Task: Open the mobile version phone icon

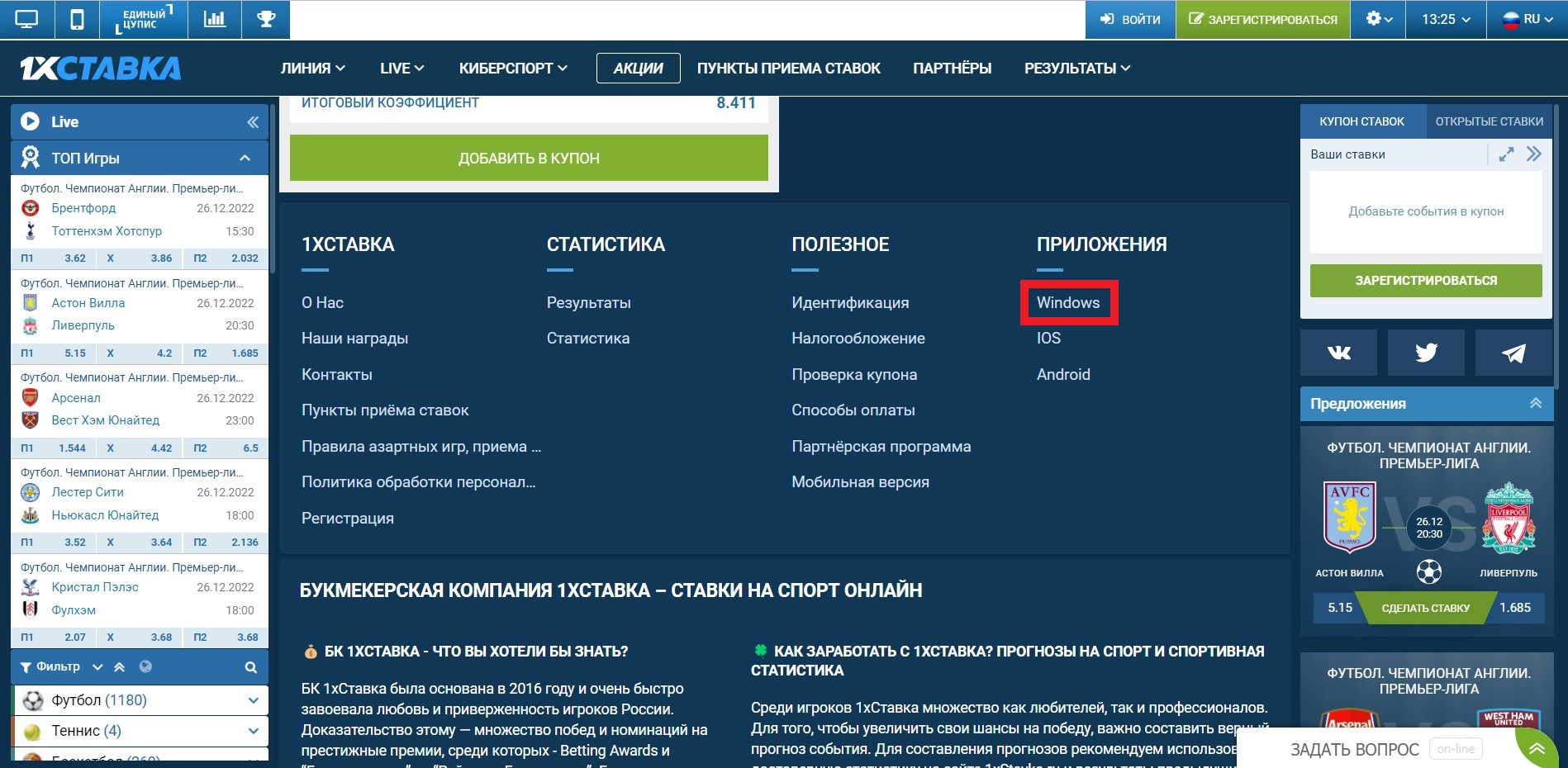Action: tap(77, 20)
